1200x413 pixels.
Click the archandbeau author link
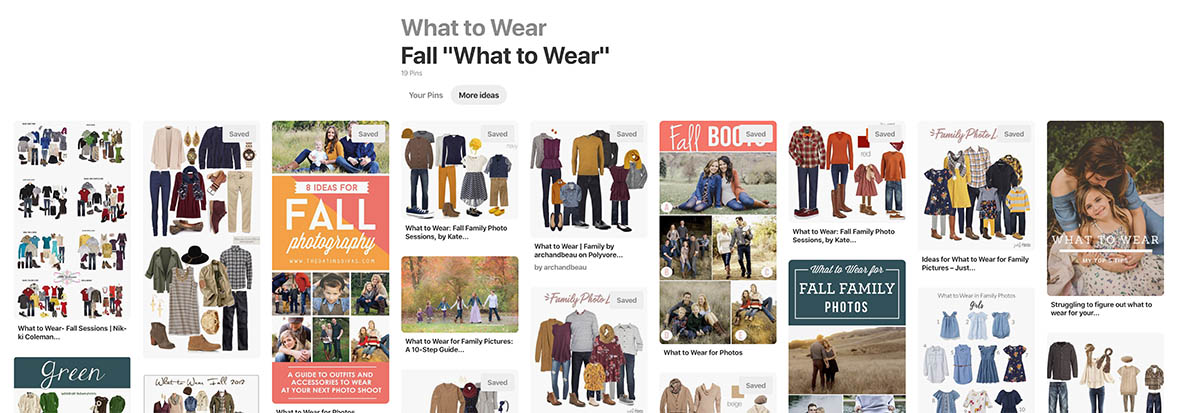tap(559, 267)
